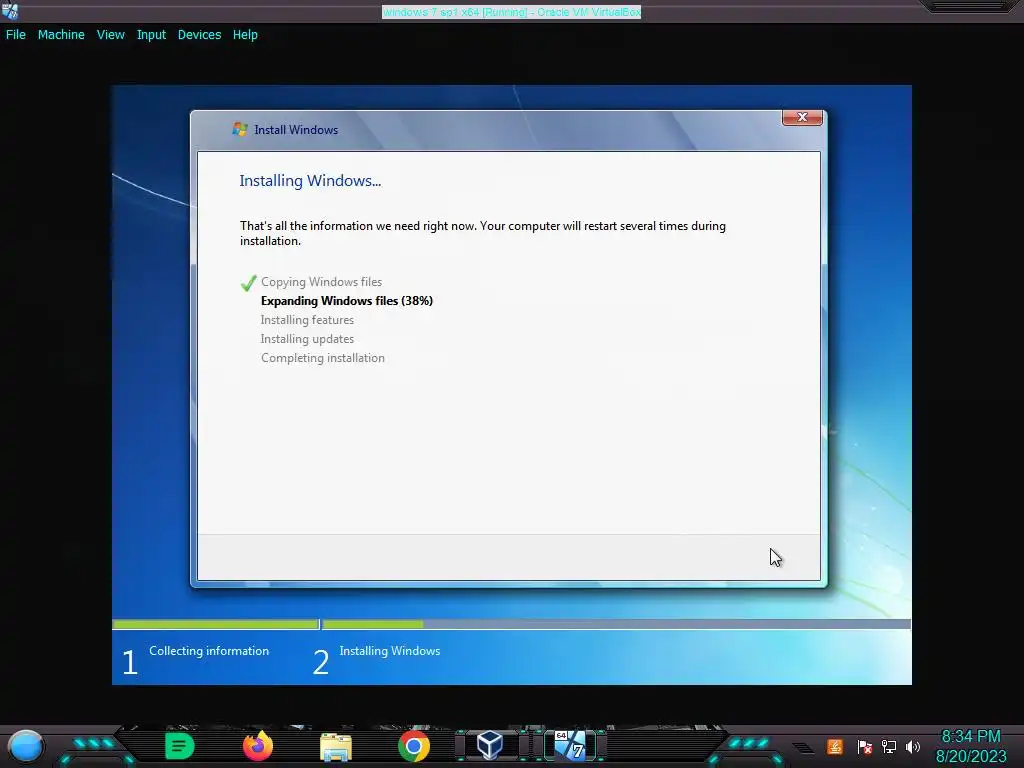Viewport: 1024px width, 768px height.
Task: Open the Action Center flag tray icon
Action: 865,747
